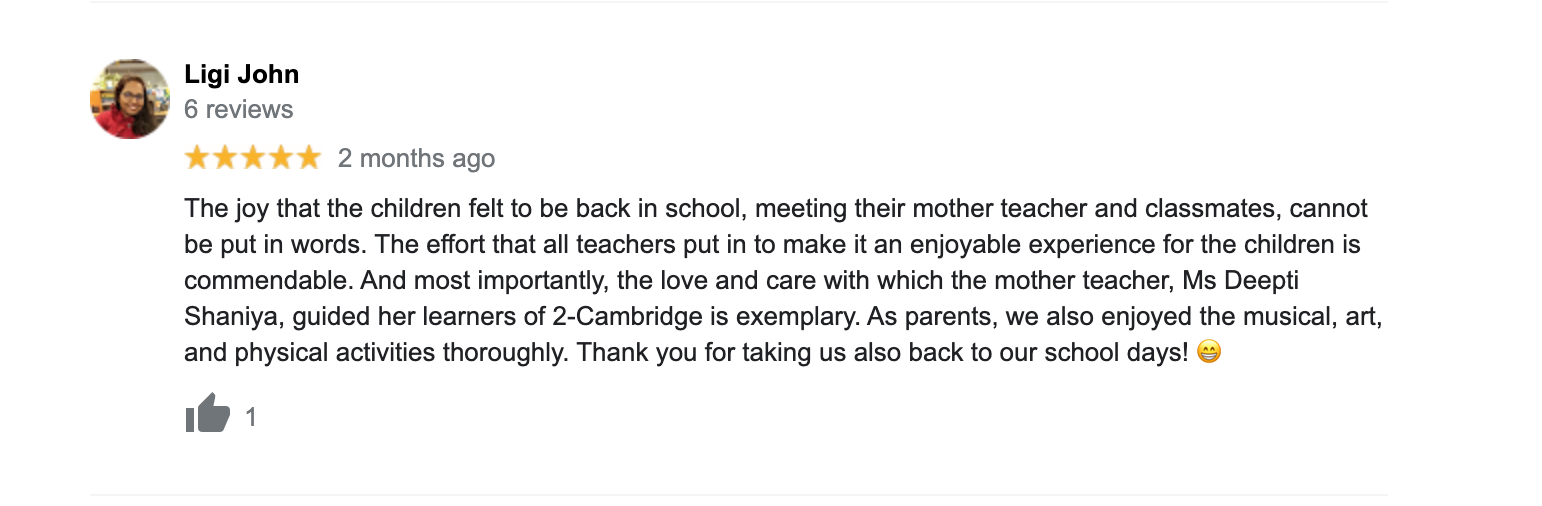The width and height of the screenshot is (1542, 506).
Task: Click the fifth rating star
Action: click(x=308, y=158)
